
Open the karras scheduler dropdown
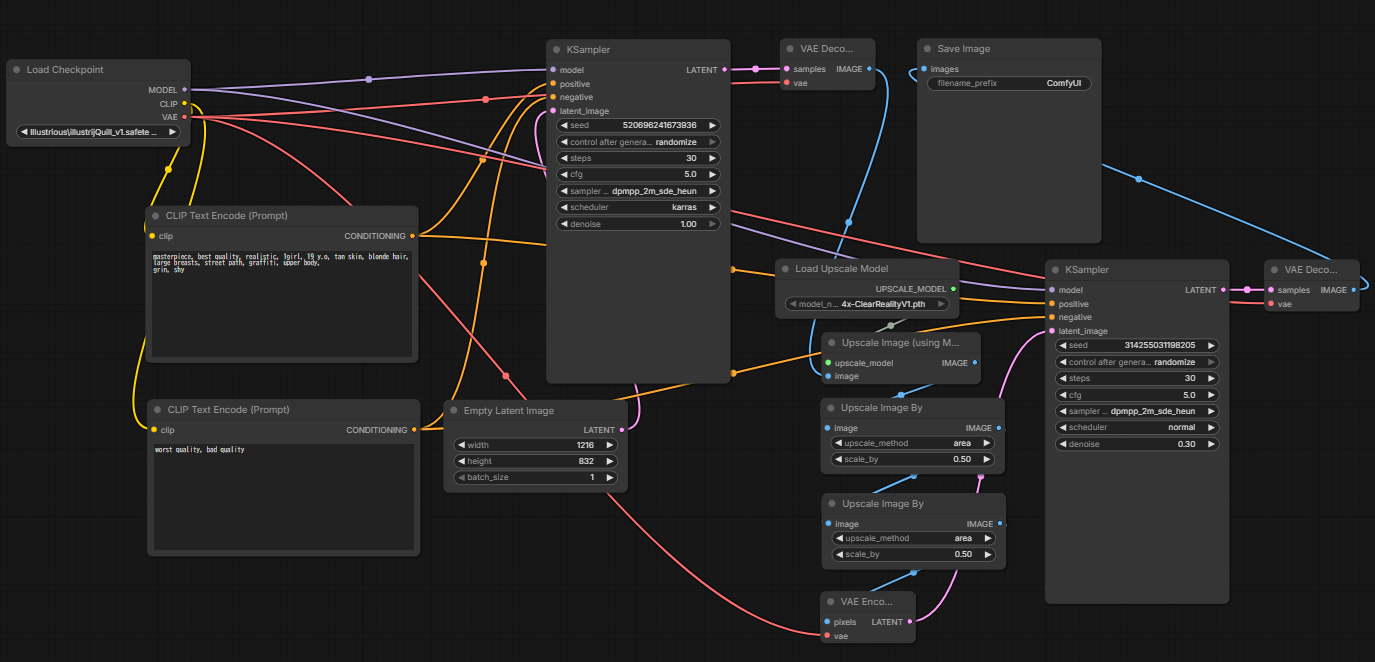click(637, 208)
